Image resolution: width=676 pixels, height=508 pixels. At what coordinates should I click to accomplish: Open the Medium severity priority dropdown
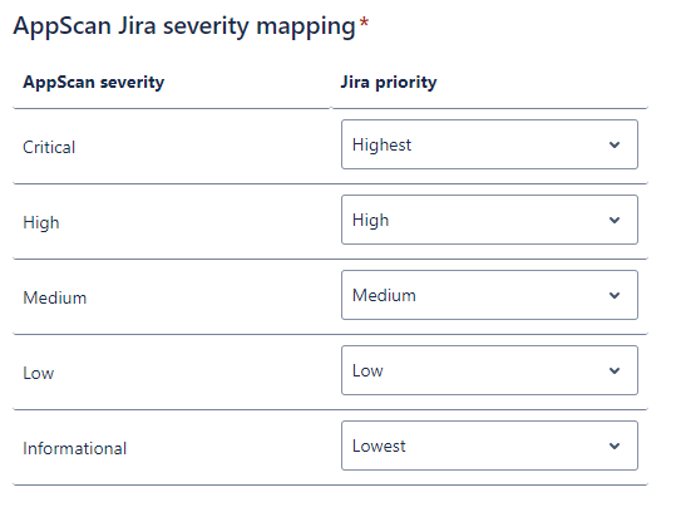tap(489, 295)
